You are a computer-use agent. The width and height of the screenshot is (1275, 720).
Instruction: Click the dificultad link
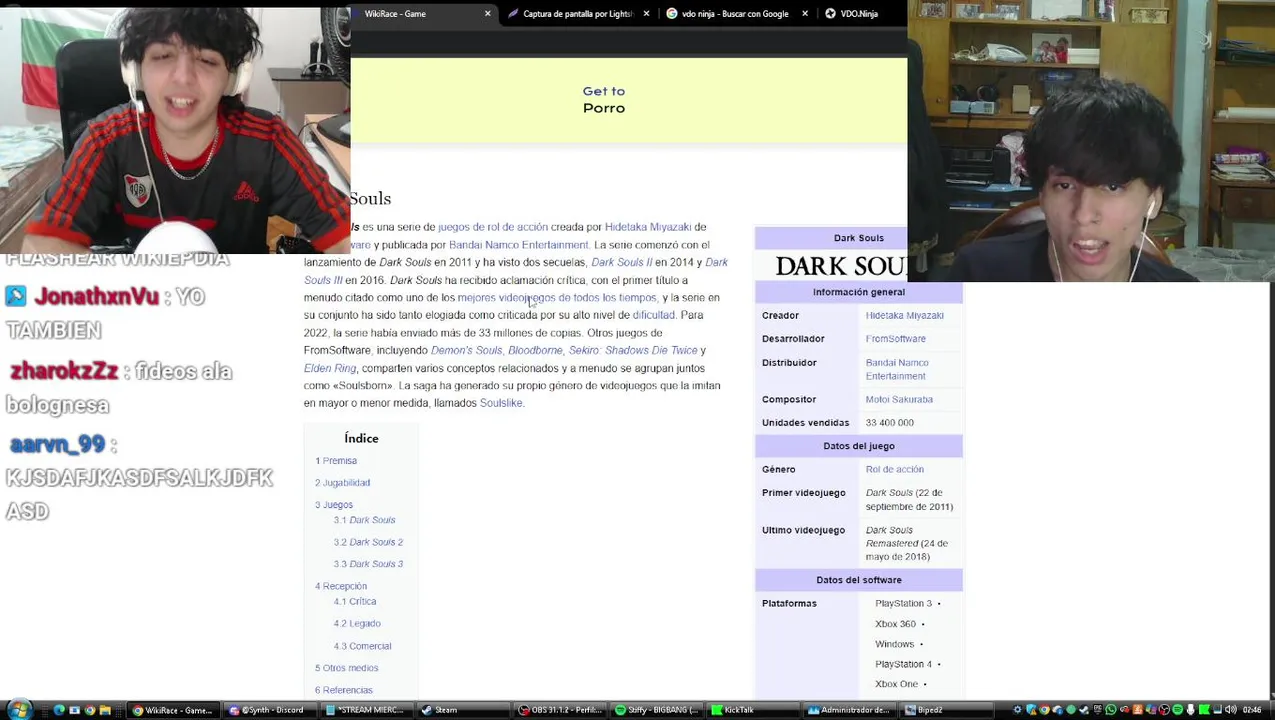point(654,315)
